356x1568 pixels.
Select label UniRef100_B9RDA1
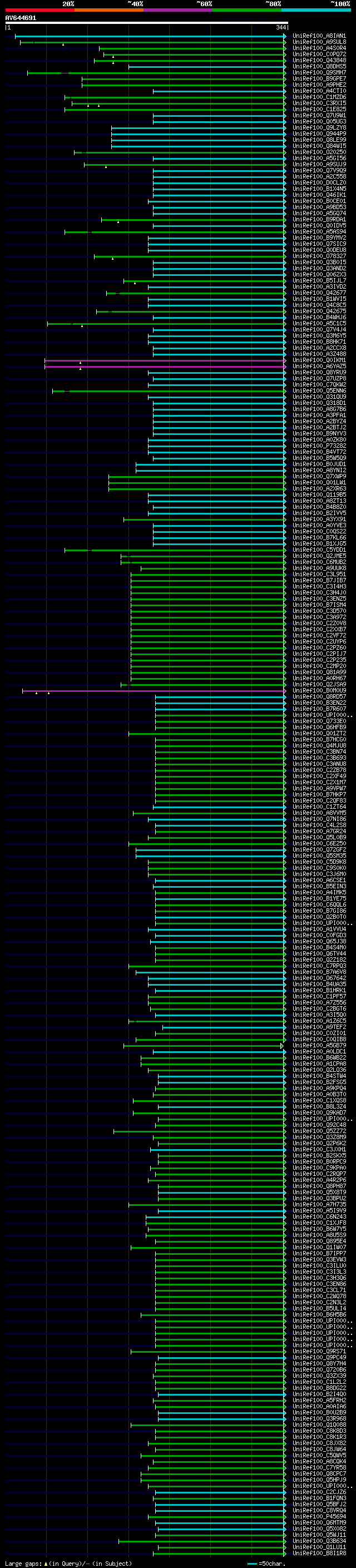319,220
